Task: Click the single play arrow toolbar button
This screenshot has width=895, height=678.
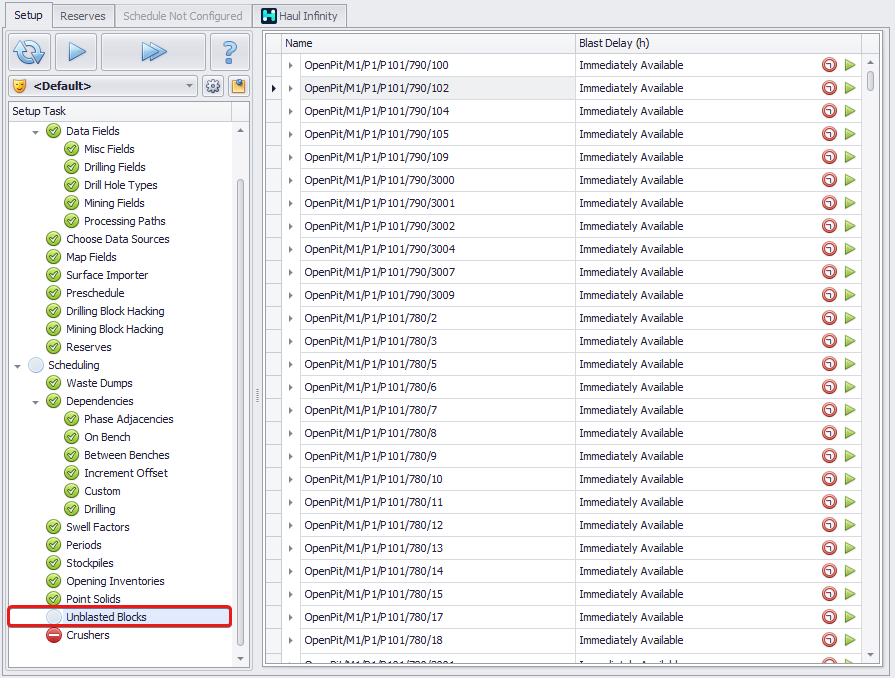Action: 76,52
